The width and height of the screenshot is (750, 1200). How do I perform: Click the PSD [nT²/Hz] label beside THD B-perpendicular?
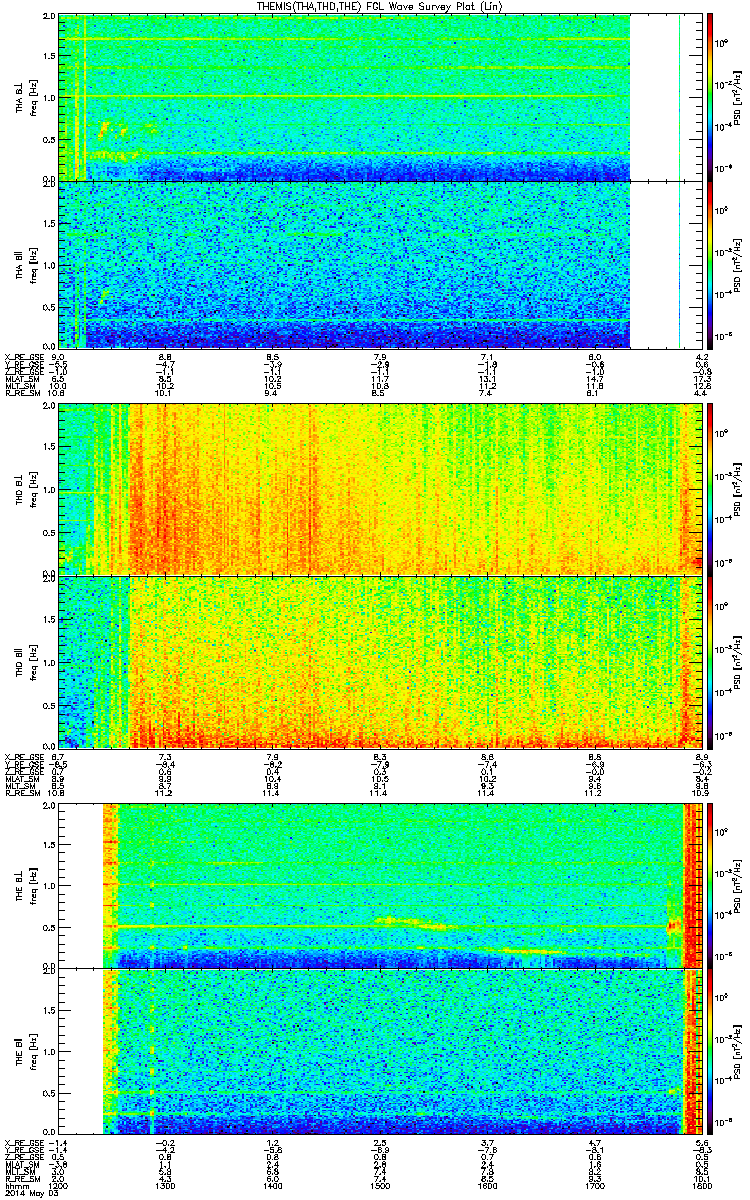tap(737, 489)
